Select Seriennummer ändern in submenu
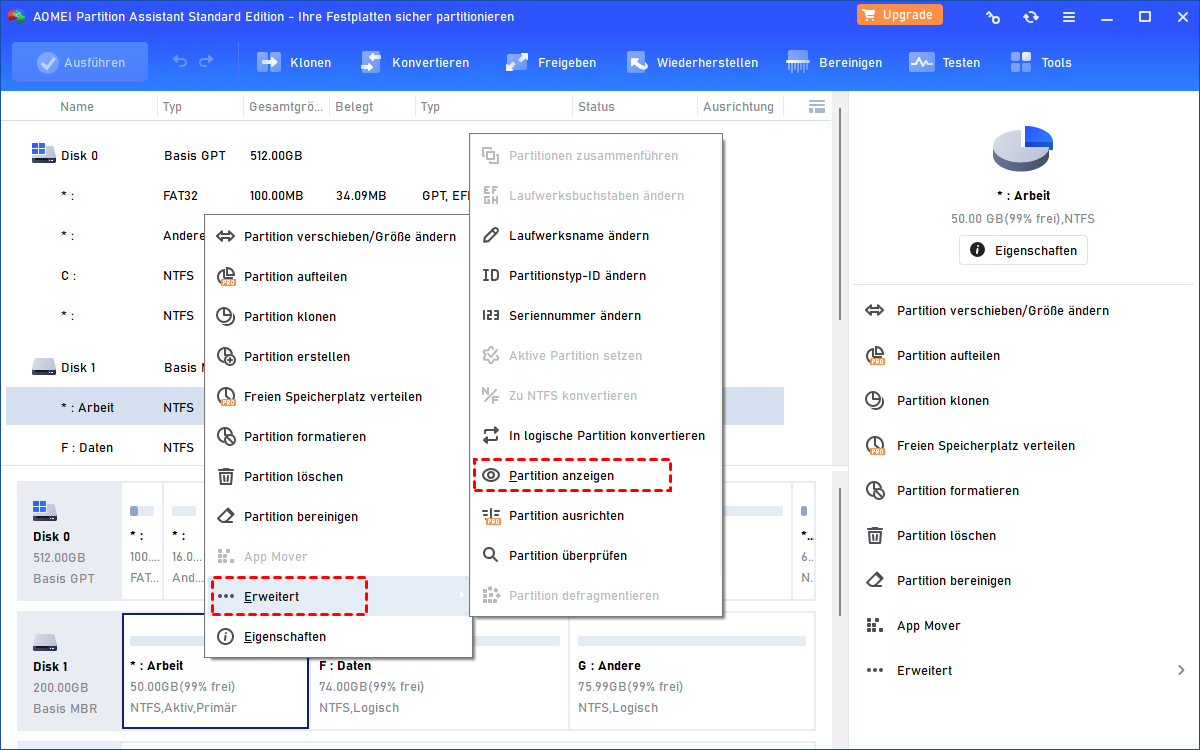The image size is (1200, 750). 596,316
